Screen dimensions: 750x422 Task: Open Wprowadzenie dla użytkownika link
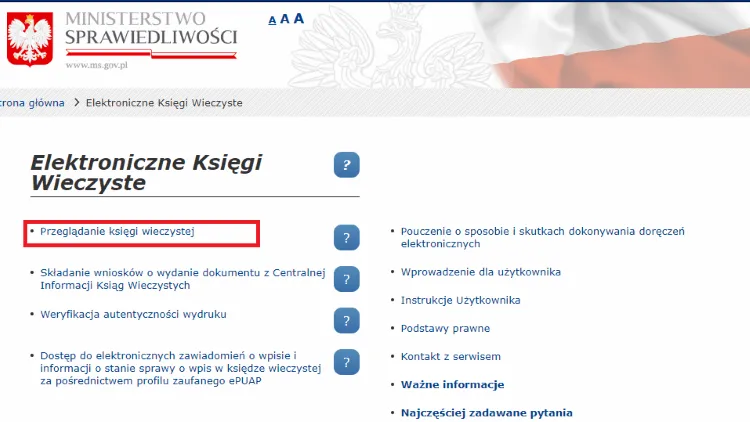481,272
